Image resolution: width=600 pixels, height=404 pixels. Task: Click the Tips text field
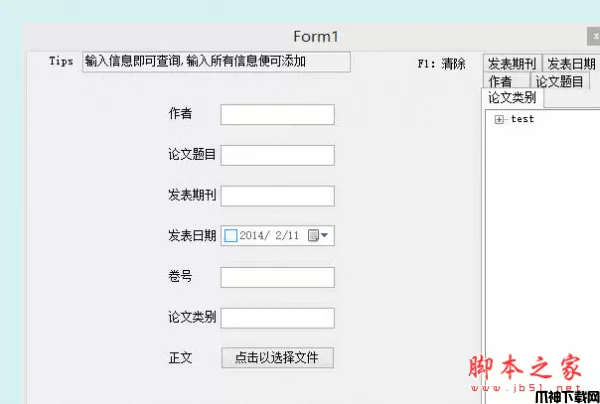tap(216, 61)
